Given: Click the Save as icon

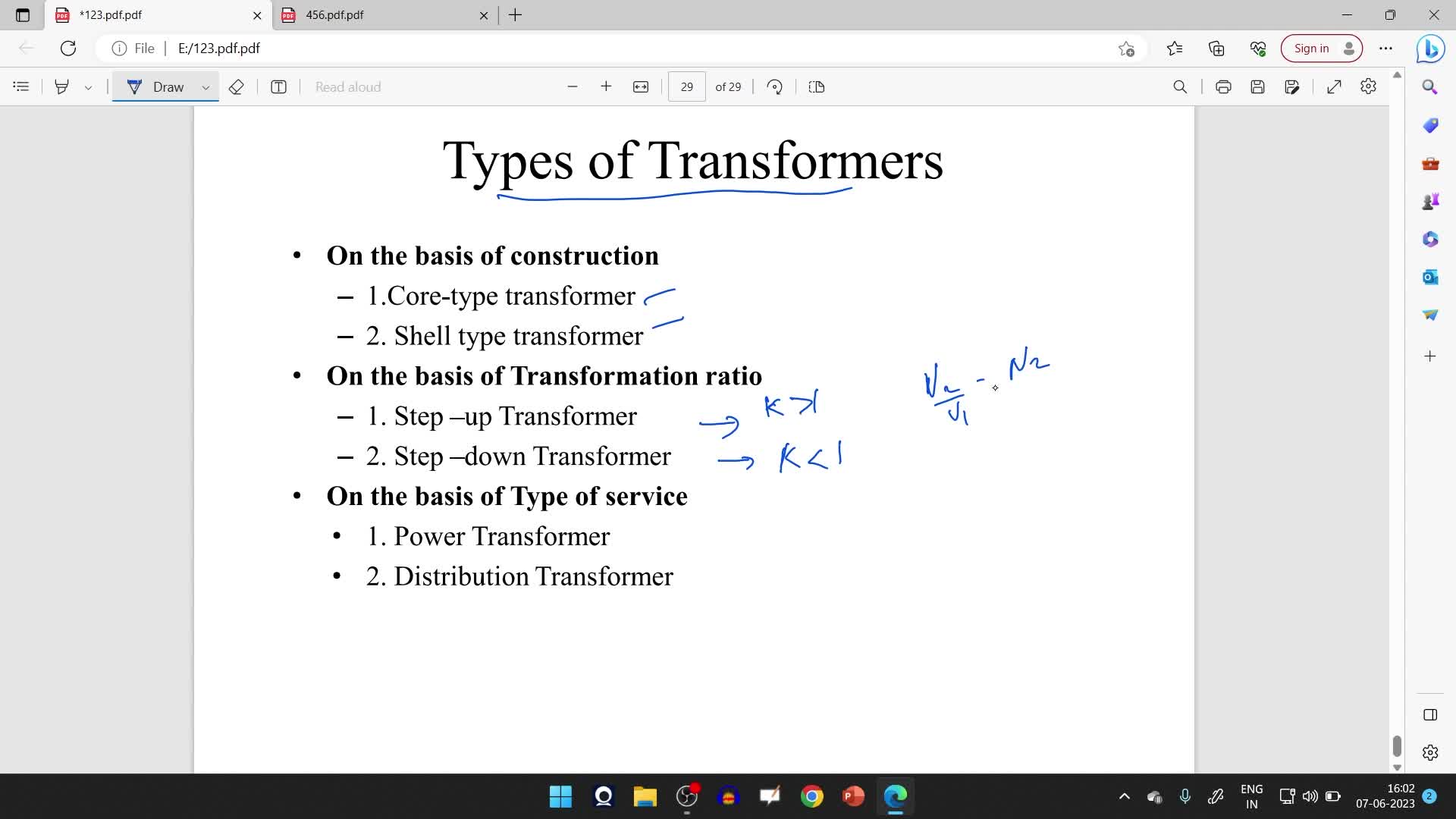Looking at the screenshot, I should click(x=1292, y=87).
